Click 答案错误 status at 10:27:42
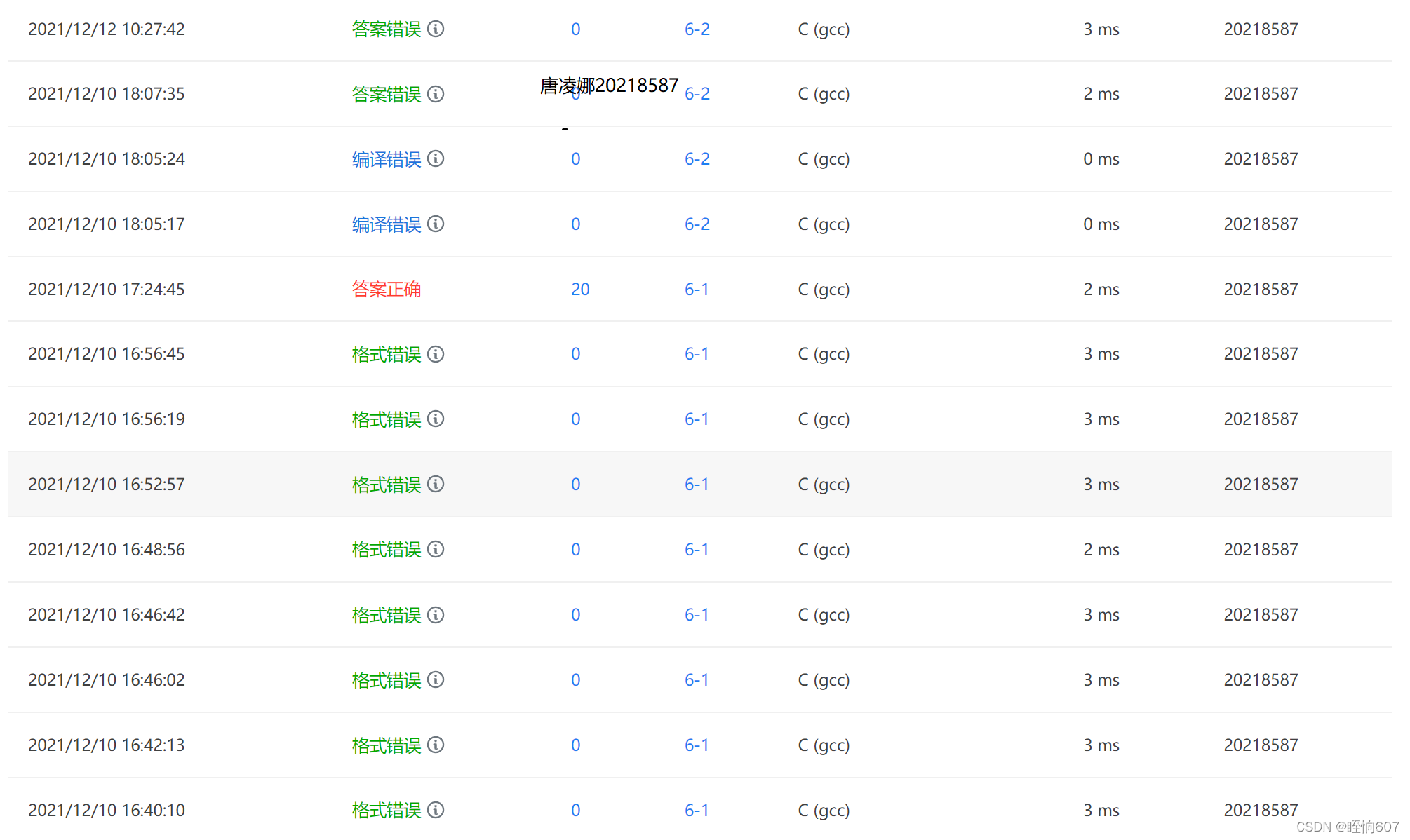Screen dimensions: 1410x840 (386, 29)
